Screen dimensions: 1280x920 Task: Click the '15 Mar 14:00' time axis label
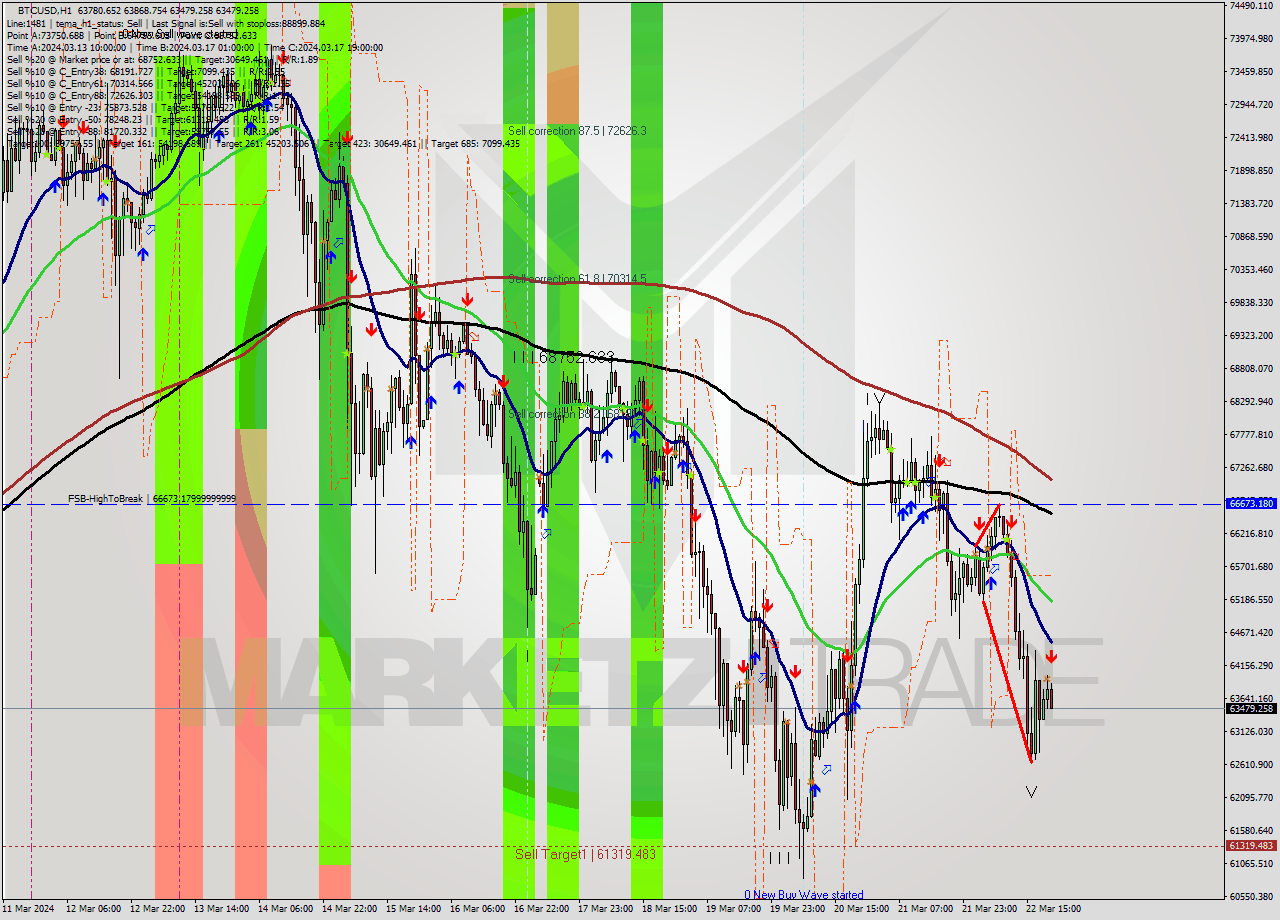click(x=413, y=909)
